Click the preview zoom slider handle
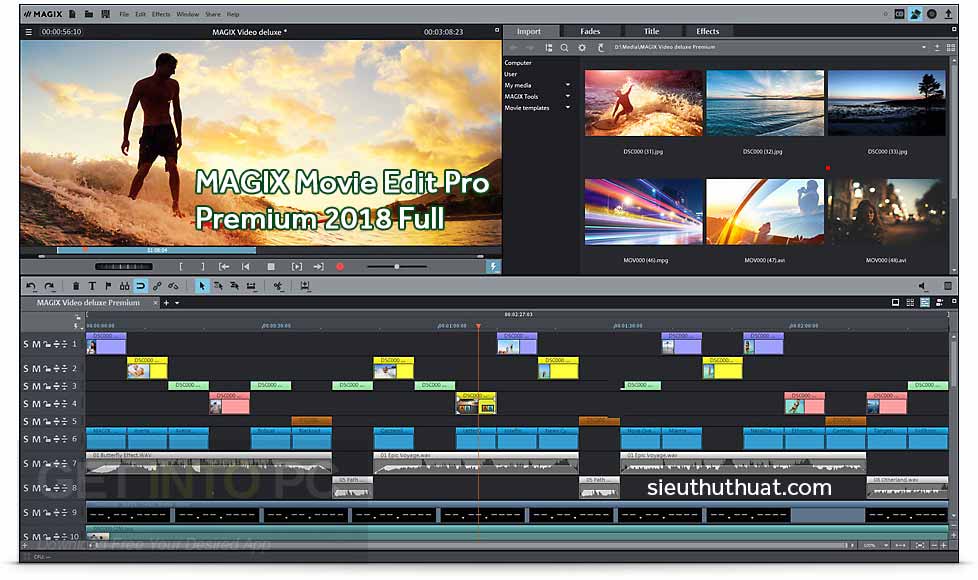Screen dimensions: 978x580 point(397,267)
